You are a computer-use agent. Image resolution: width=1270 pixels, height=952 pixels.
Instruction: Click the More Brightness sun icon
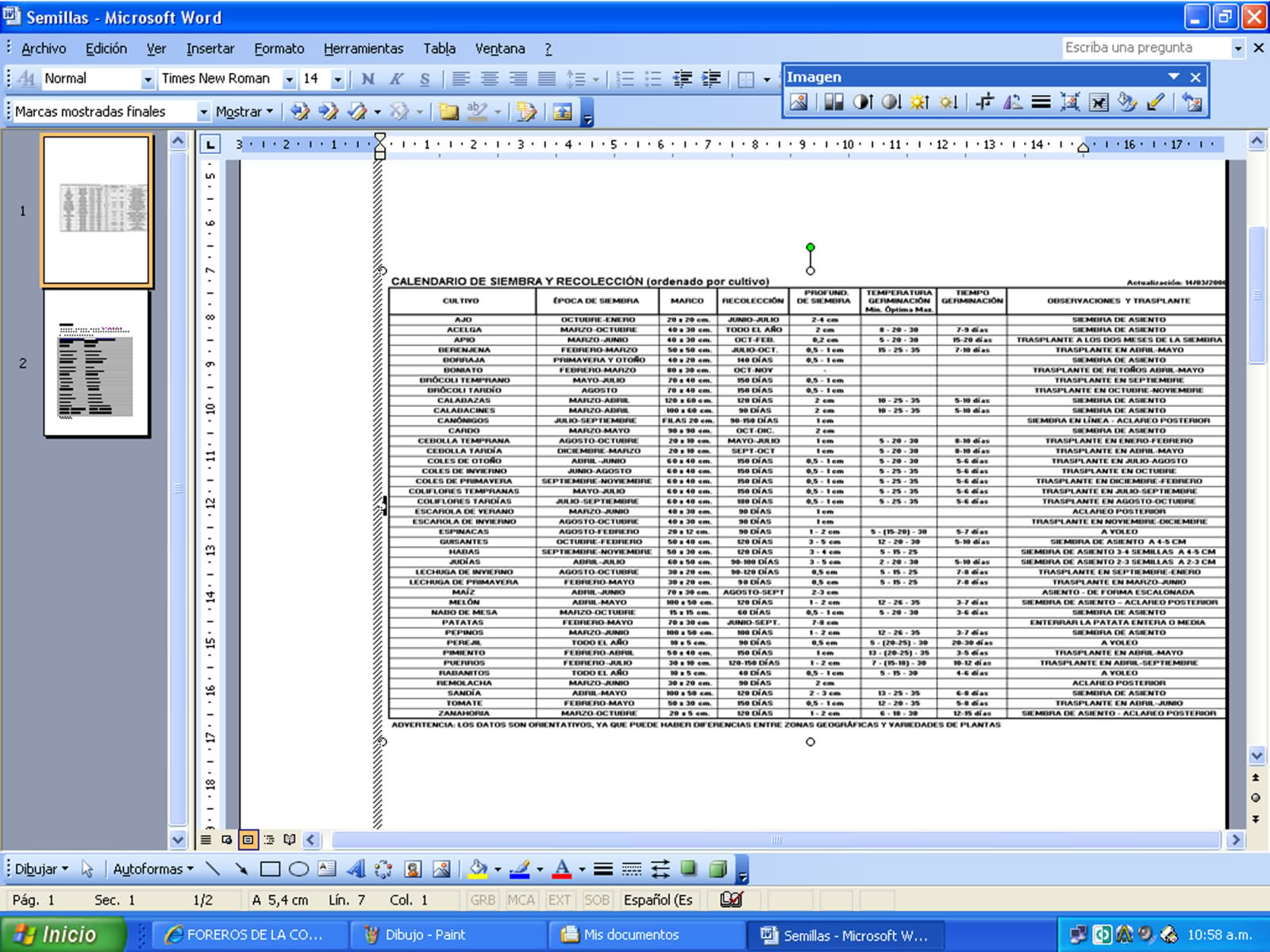point(919,102)
